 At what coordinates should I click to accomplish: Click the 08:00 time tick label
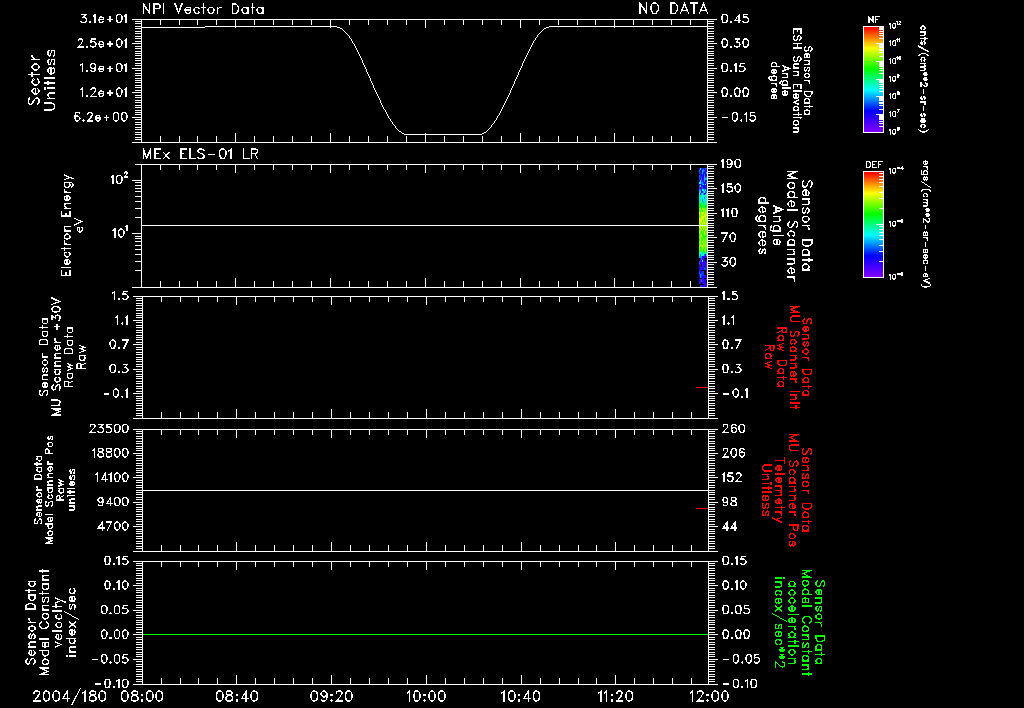point(141,696)
